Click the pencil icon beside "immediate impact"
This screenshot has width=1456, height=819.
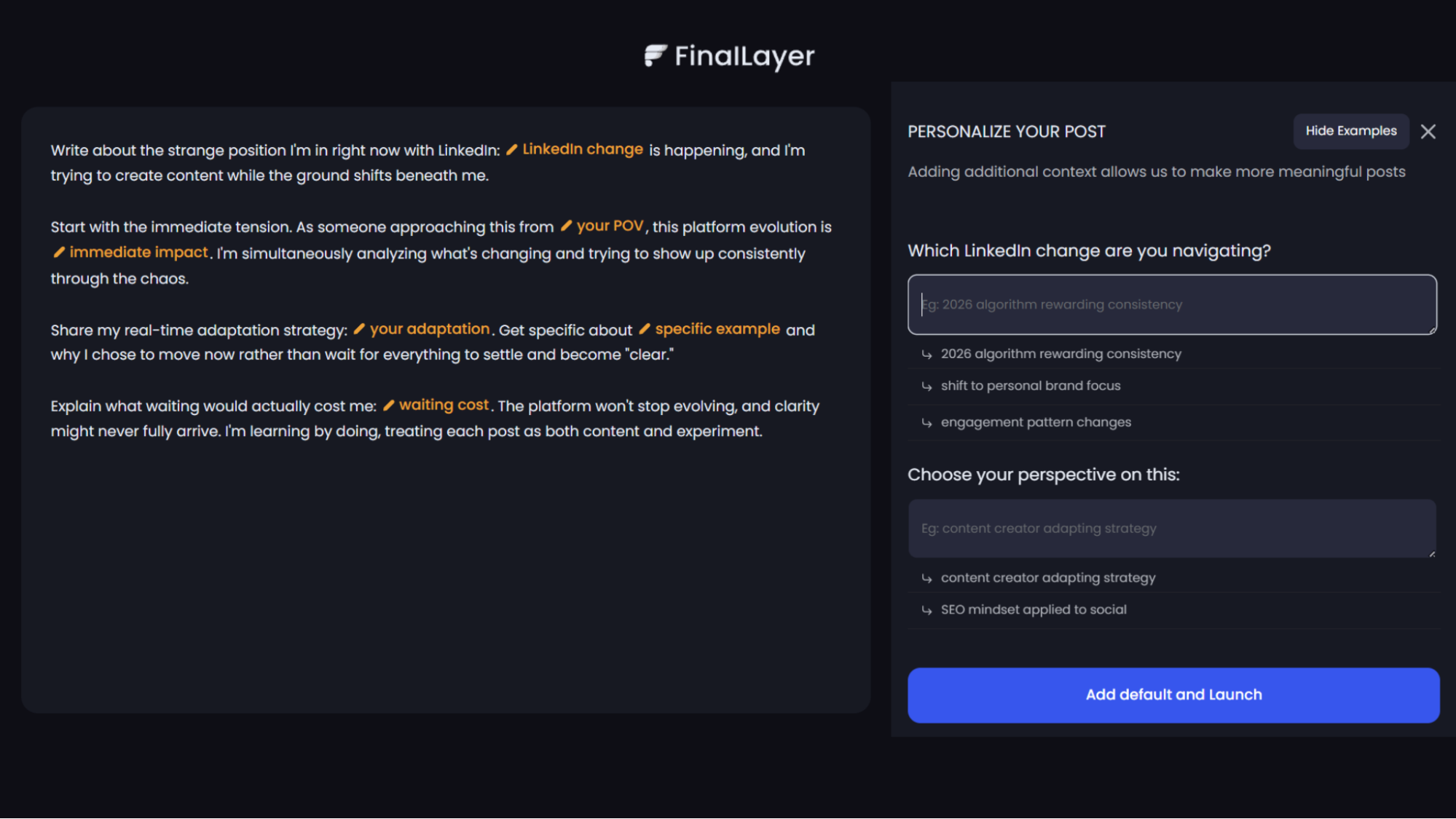point(59,252)
